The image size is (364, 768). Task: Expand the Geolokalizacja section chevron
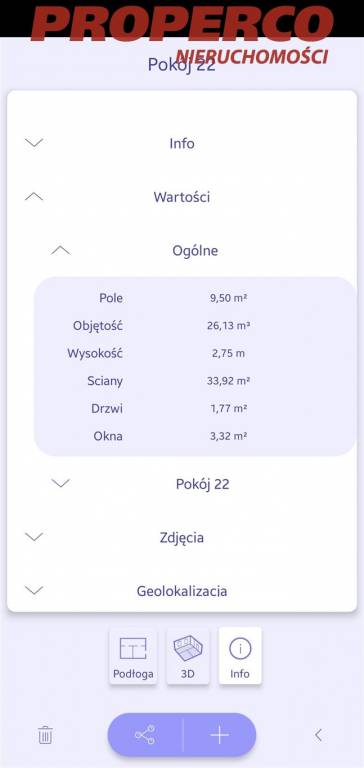point(34,590)
